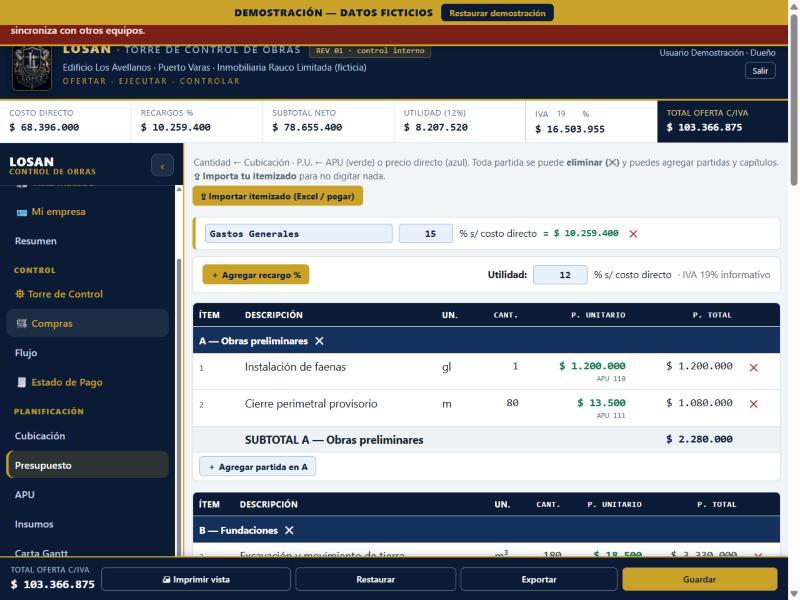The width and height of the screenshot is (800, 600).
Task: Click Agregar partida en A
Action: [x=258, y=467]
